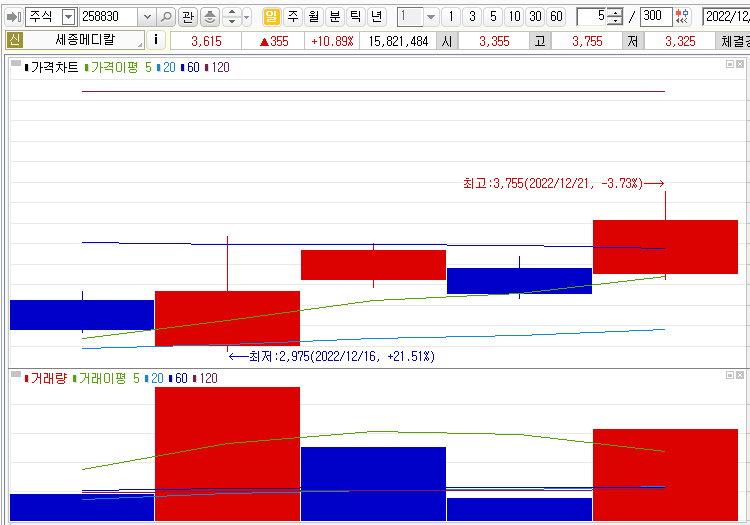The image size is (750, 525).
Task: Choose the 60 interval button
Action: (556, 17)
